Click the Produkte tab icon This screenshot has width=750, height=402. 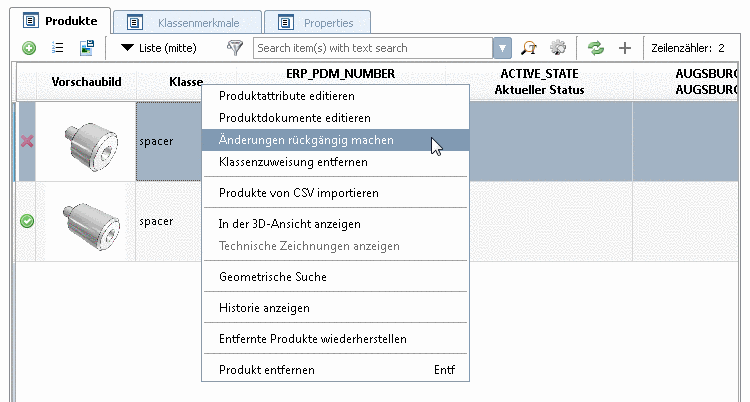[x=31, y=21]
